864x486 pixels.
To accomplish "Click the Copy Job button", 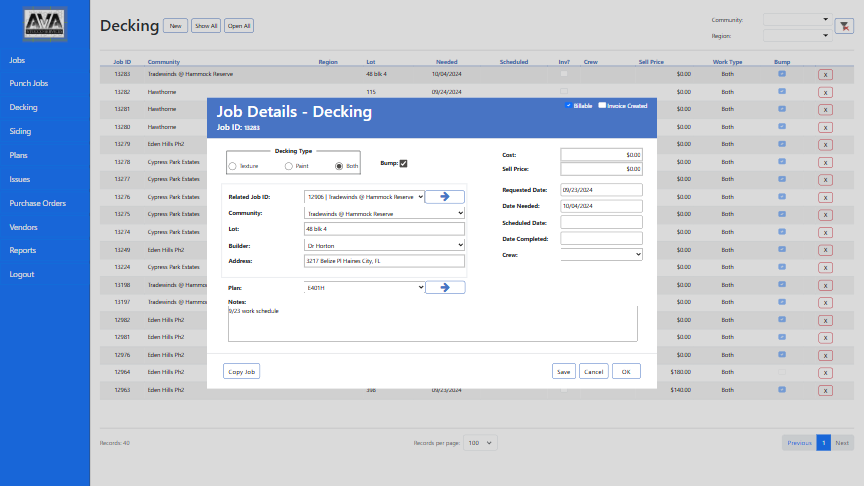I will tap(241, 371).
